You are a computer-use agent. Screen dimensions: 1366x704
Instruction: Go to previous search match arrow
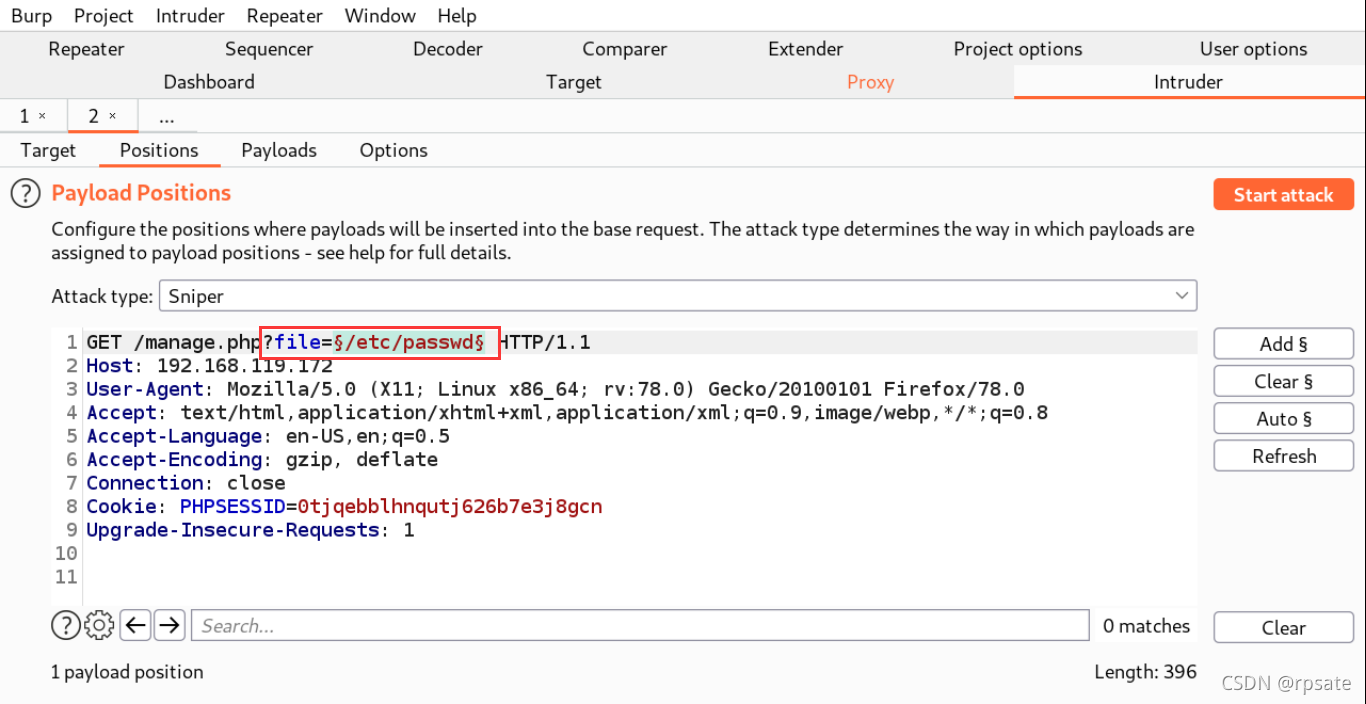click(136, 626)
